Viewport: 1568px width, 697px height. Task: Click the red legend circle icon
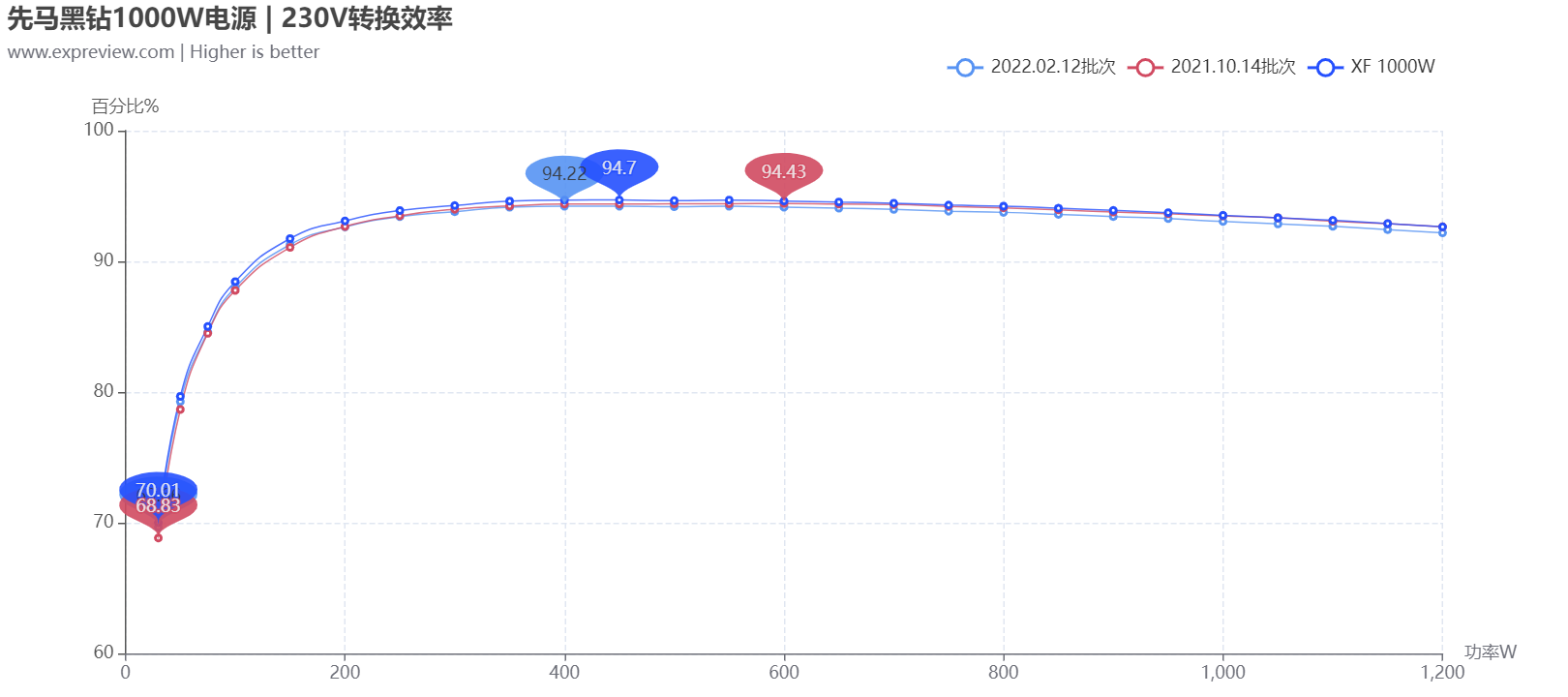coord(1145,67)
